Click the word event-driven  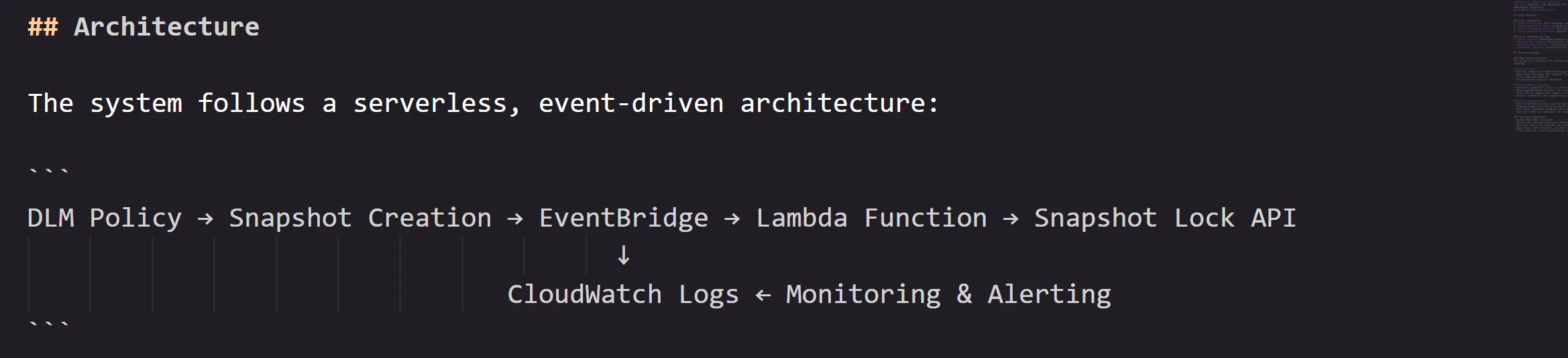(631, 103)
